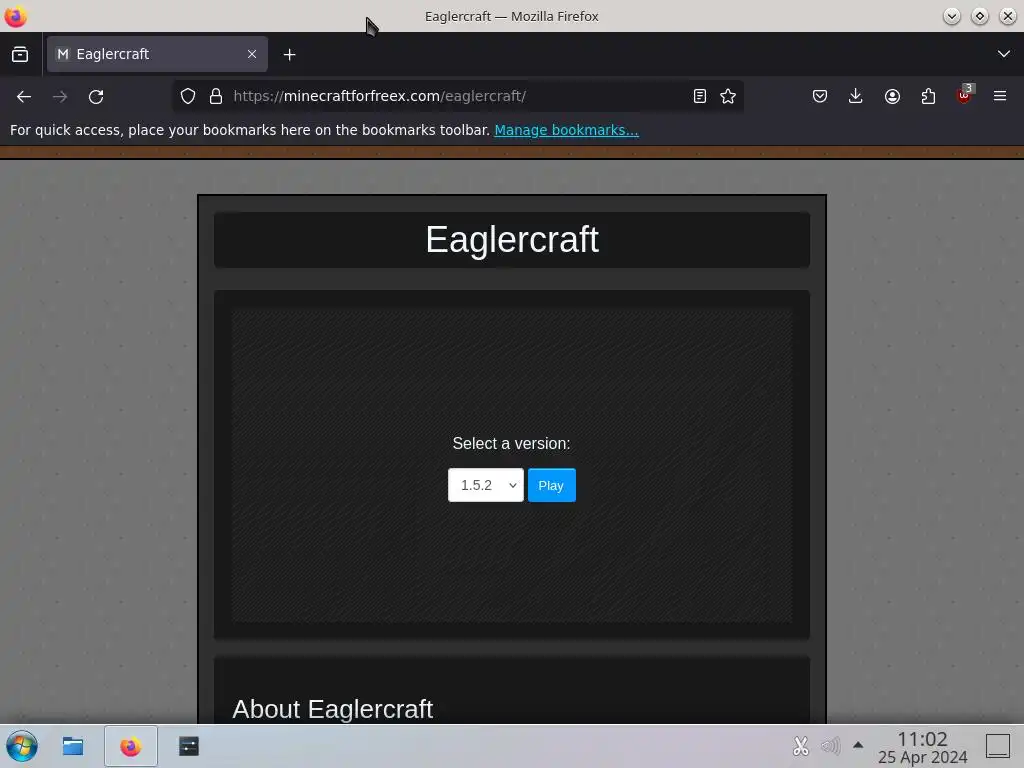This screenshot has height=768, width=1024.
Task: Click the blue Play button
Action: (x=551, y=485)
